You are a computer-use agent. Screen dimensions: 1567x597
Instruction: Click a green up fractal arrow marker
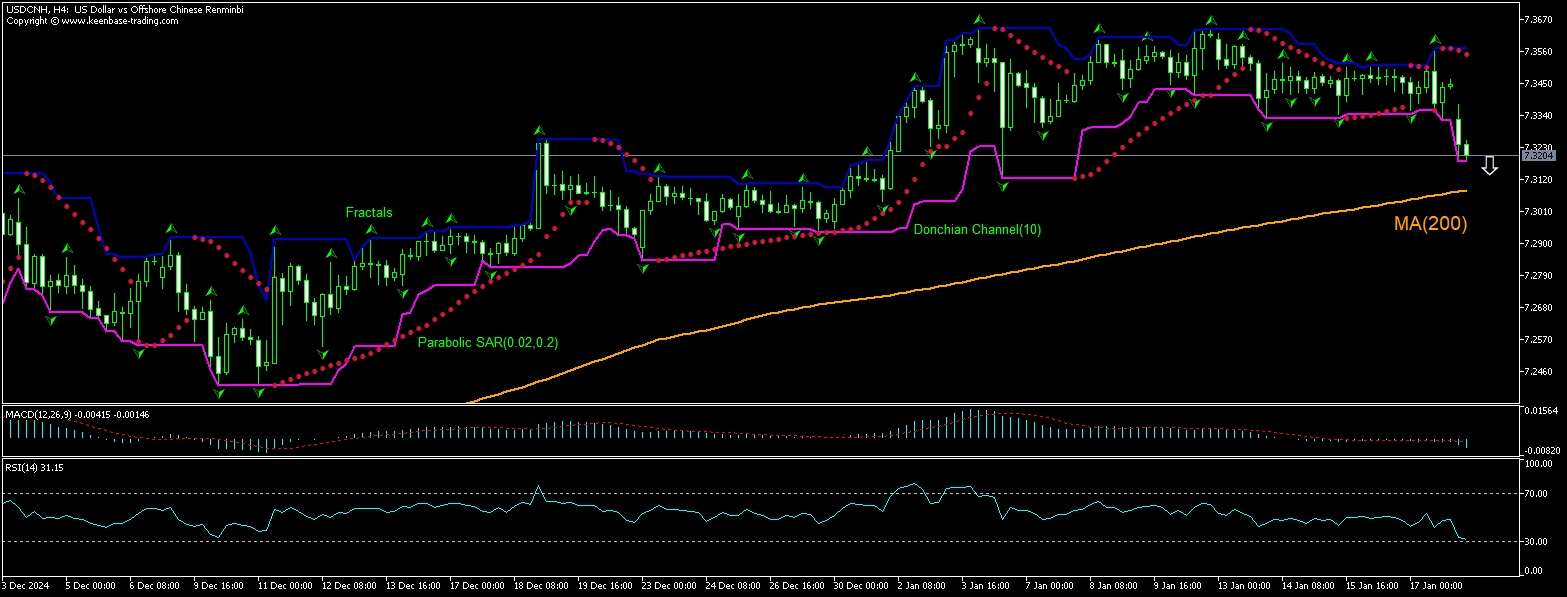click(429, 222)
